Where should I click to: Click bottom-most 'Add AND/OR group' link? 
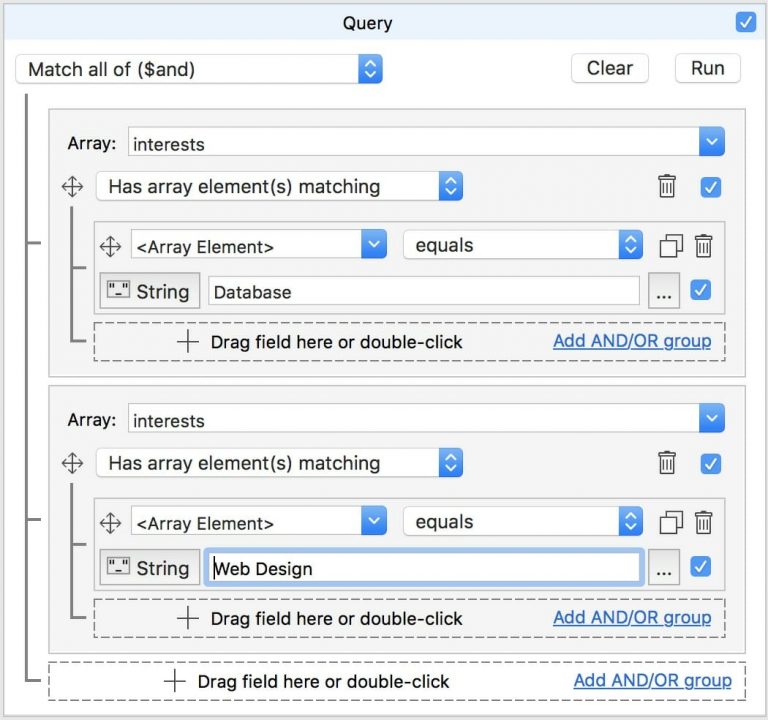click(x=652, y=681)
